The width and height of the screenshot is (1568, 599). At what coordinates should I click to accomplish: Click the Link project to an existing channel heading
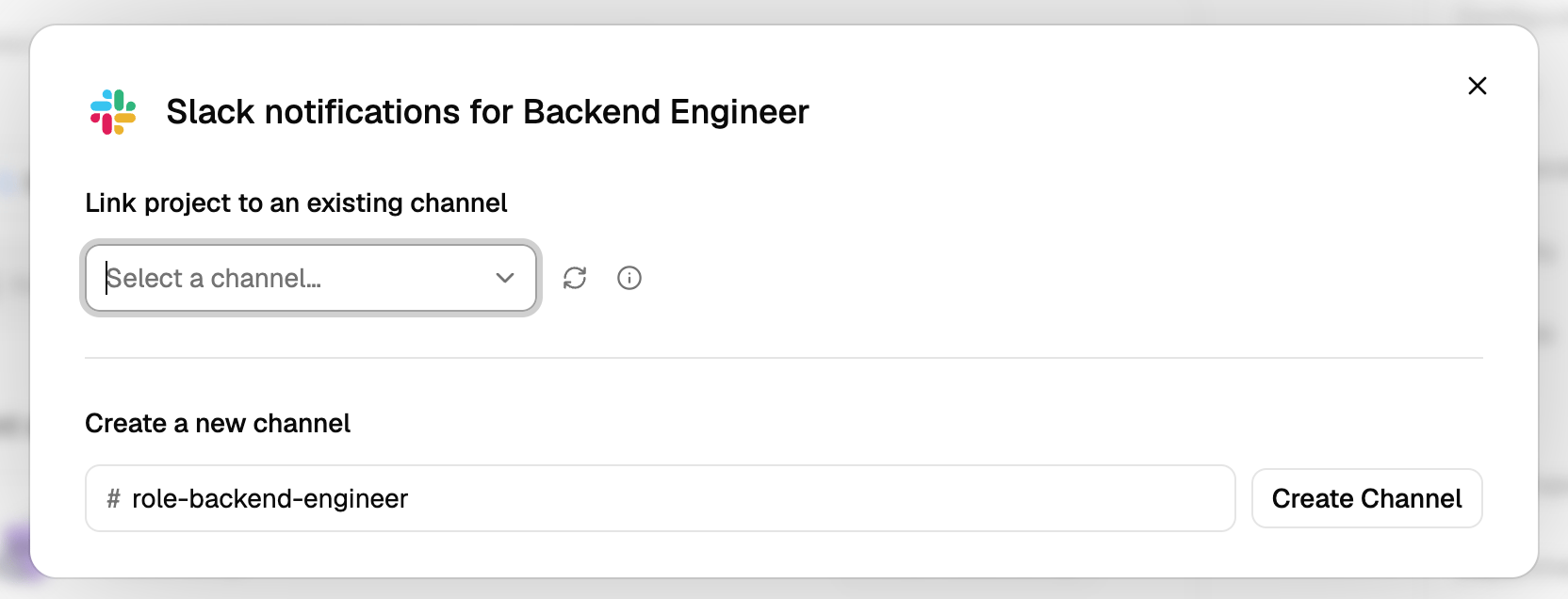pyautogui.click(x=296, y=203)
